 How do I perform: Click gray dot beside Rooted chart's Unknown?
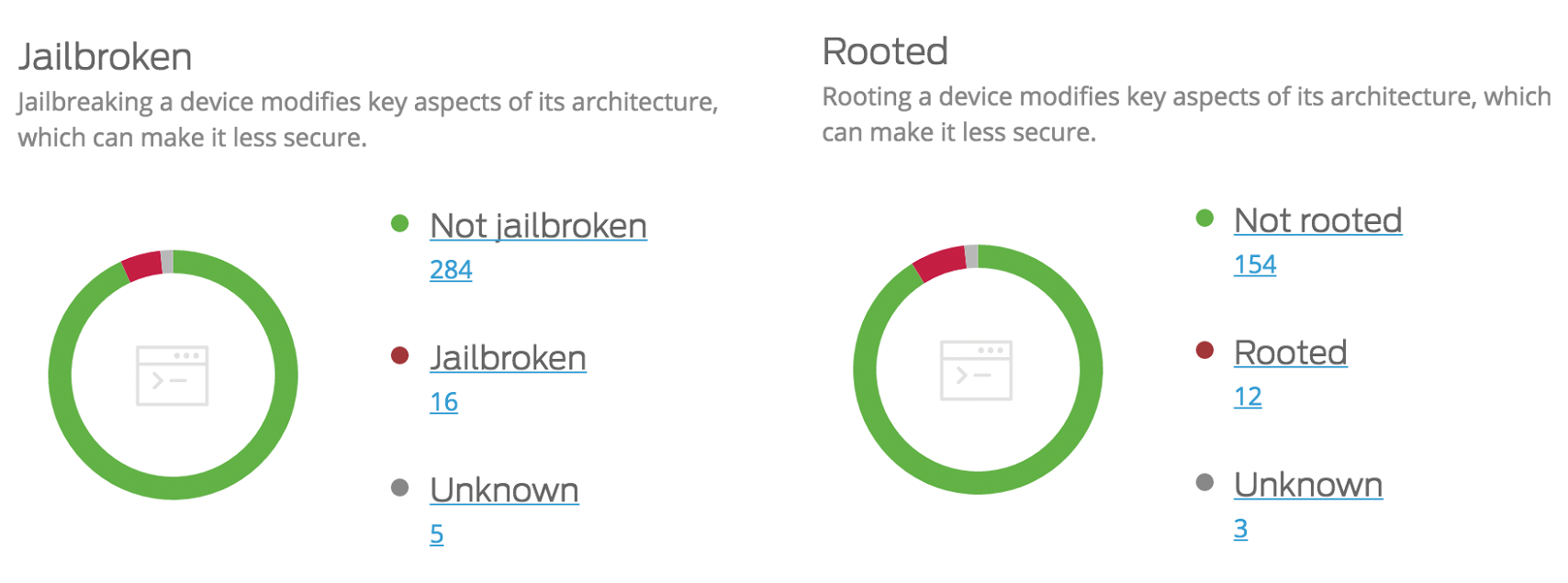tap(1204, 482)
